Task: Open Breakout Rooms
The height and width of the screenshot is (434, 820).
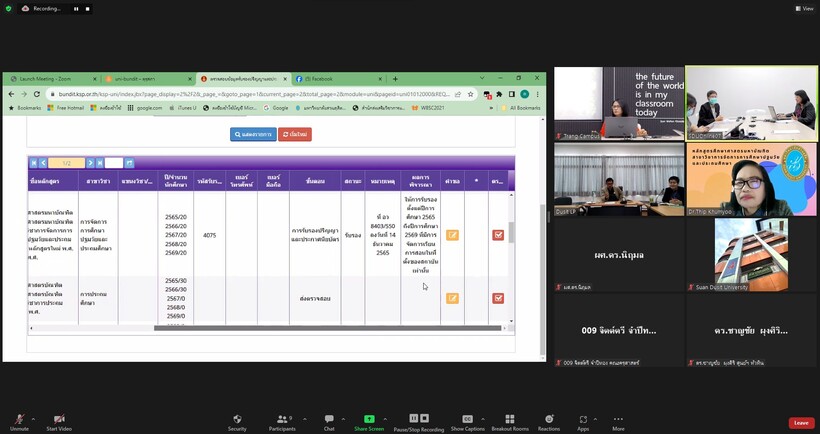Action: pyautogui.click(x=510, y=422)
